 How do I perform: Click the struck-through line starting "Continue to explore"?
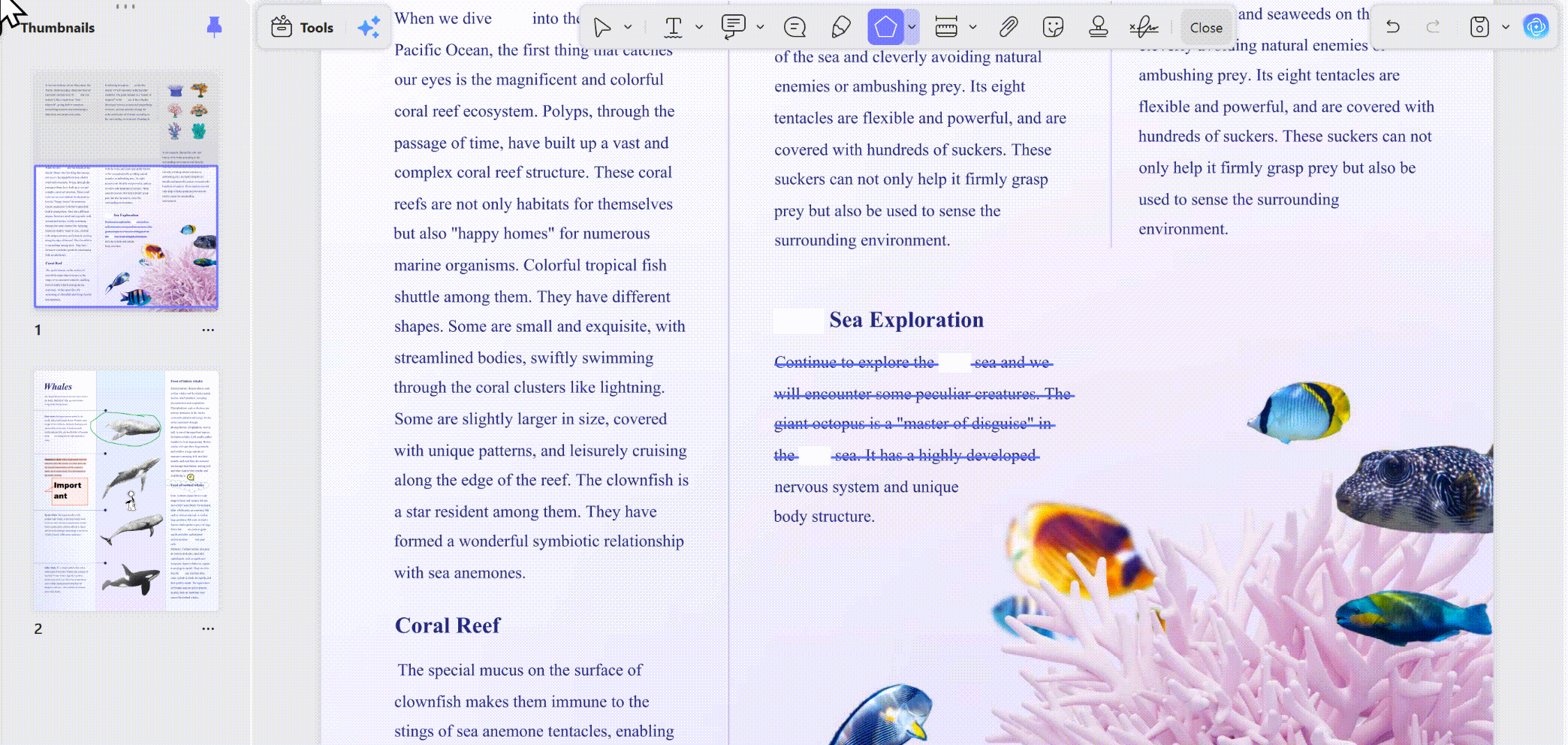[913, 363]
